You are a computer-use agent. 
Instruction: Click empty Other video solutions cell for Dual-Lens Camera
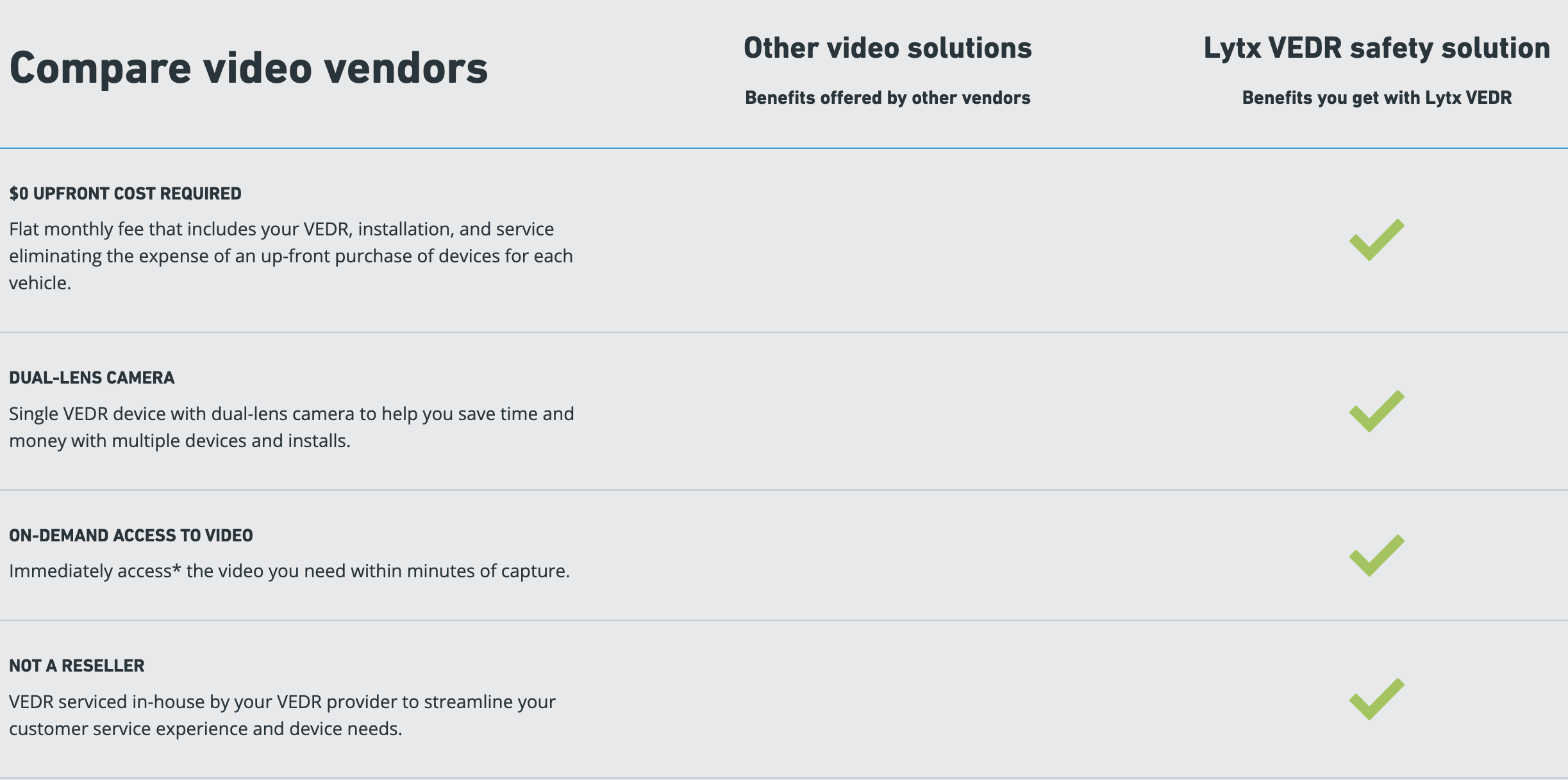887,412
